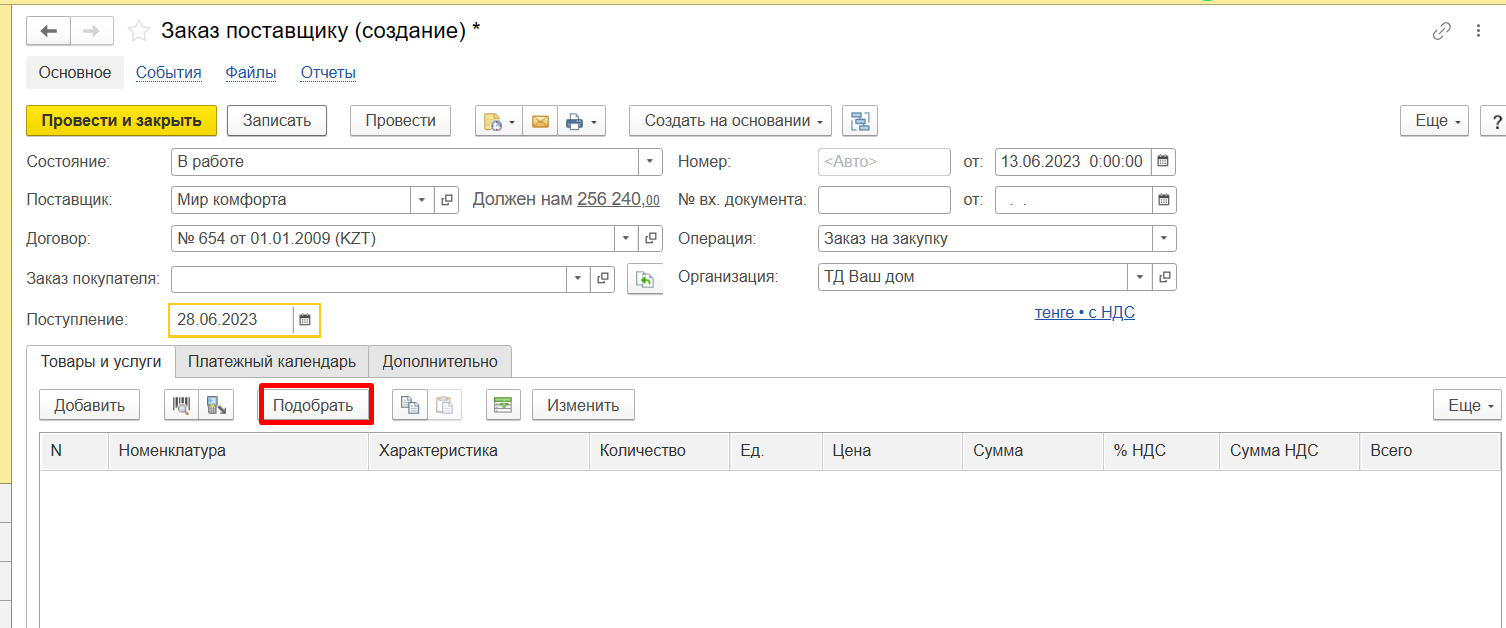Click the barcode search icon
The height and width of the screenshot is (628, 1506).
(x=181, y=405)
